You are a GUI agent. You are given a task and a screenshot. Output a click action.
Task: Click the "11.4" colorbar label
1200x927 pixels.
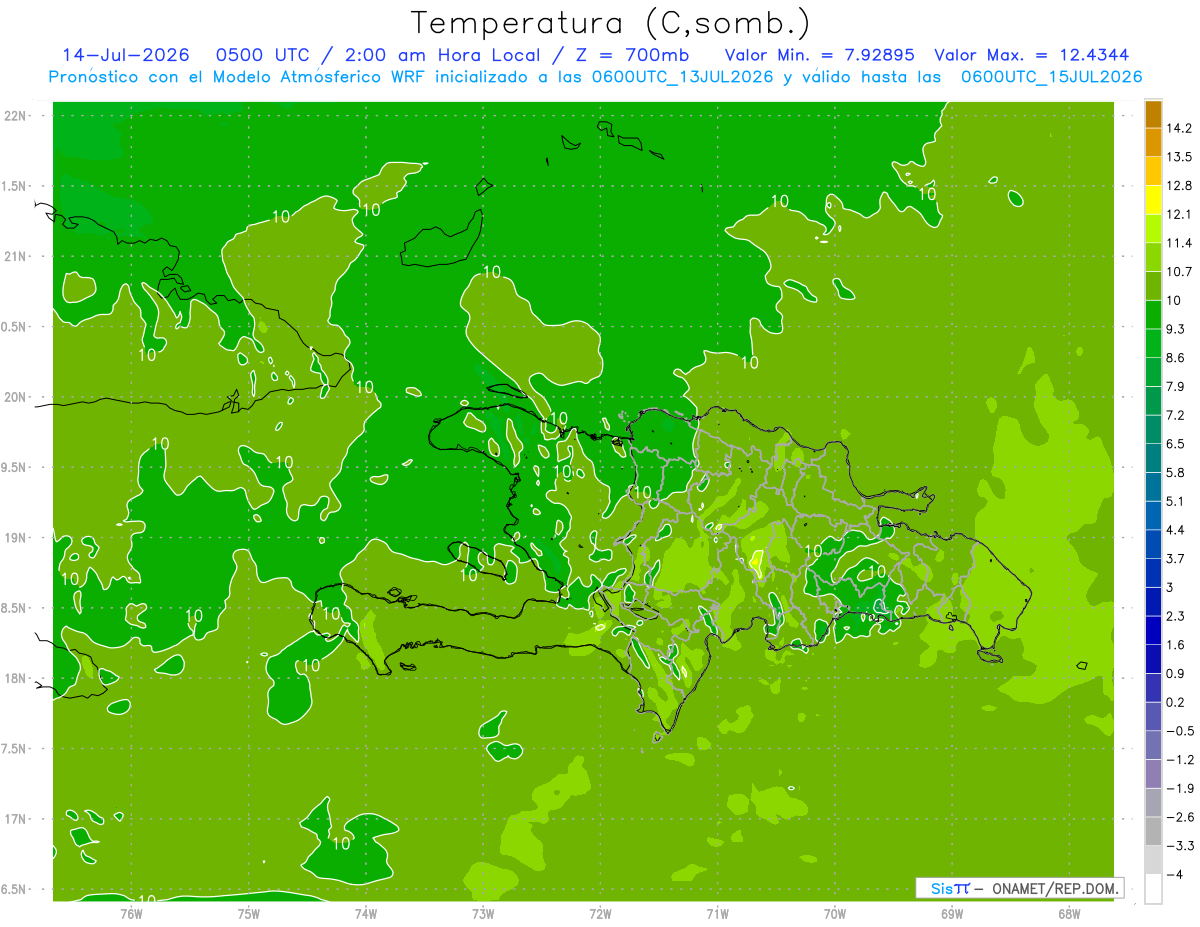(x=1180, y=243)
